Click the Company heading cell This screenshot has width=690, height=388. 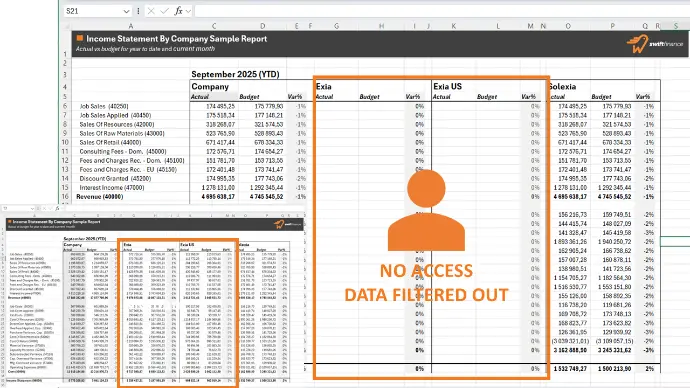click(210, 87)
